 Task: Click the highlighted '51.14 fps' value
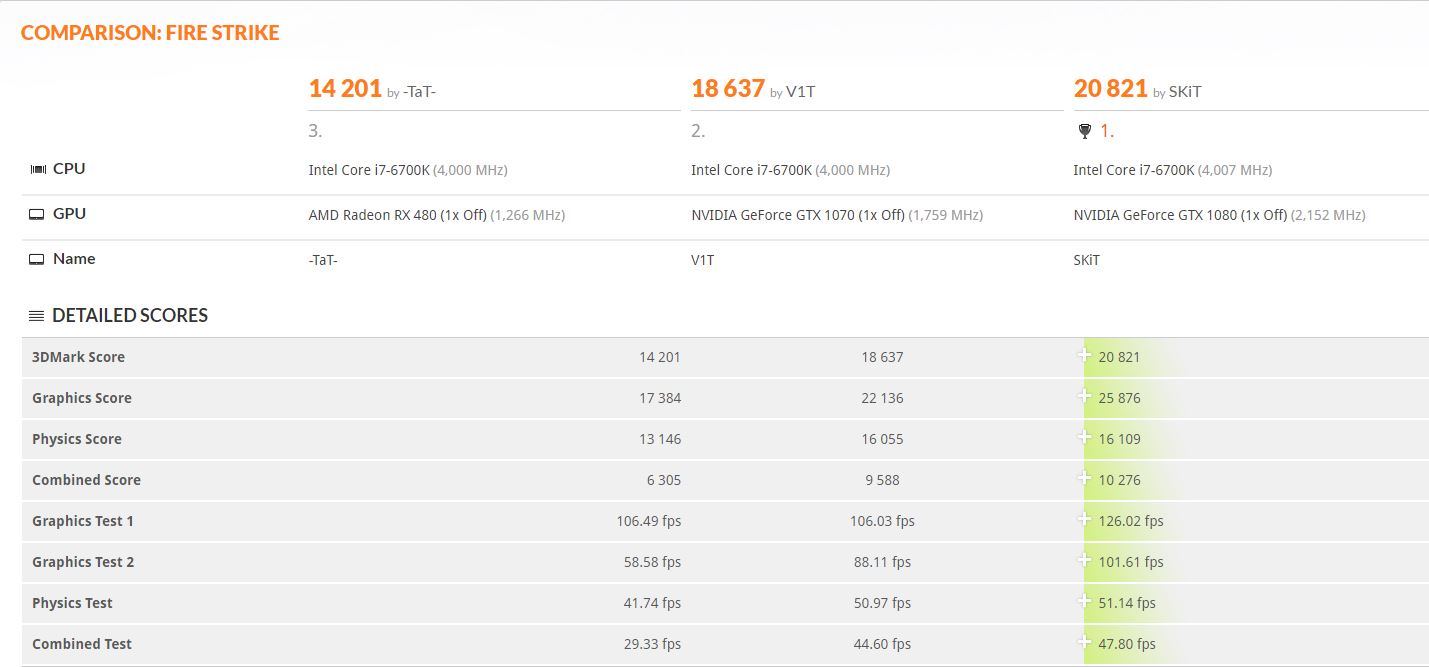coord(1127,603)
